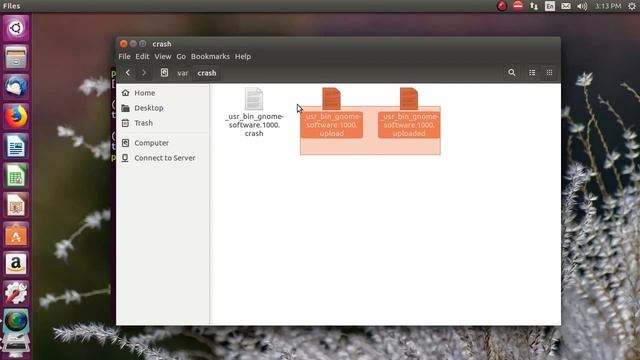Image resolution: width=640 pixels, height=360 pixels.
Task: Open the clock showing 3:13 PM
Action: [608, 6]
